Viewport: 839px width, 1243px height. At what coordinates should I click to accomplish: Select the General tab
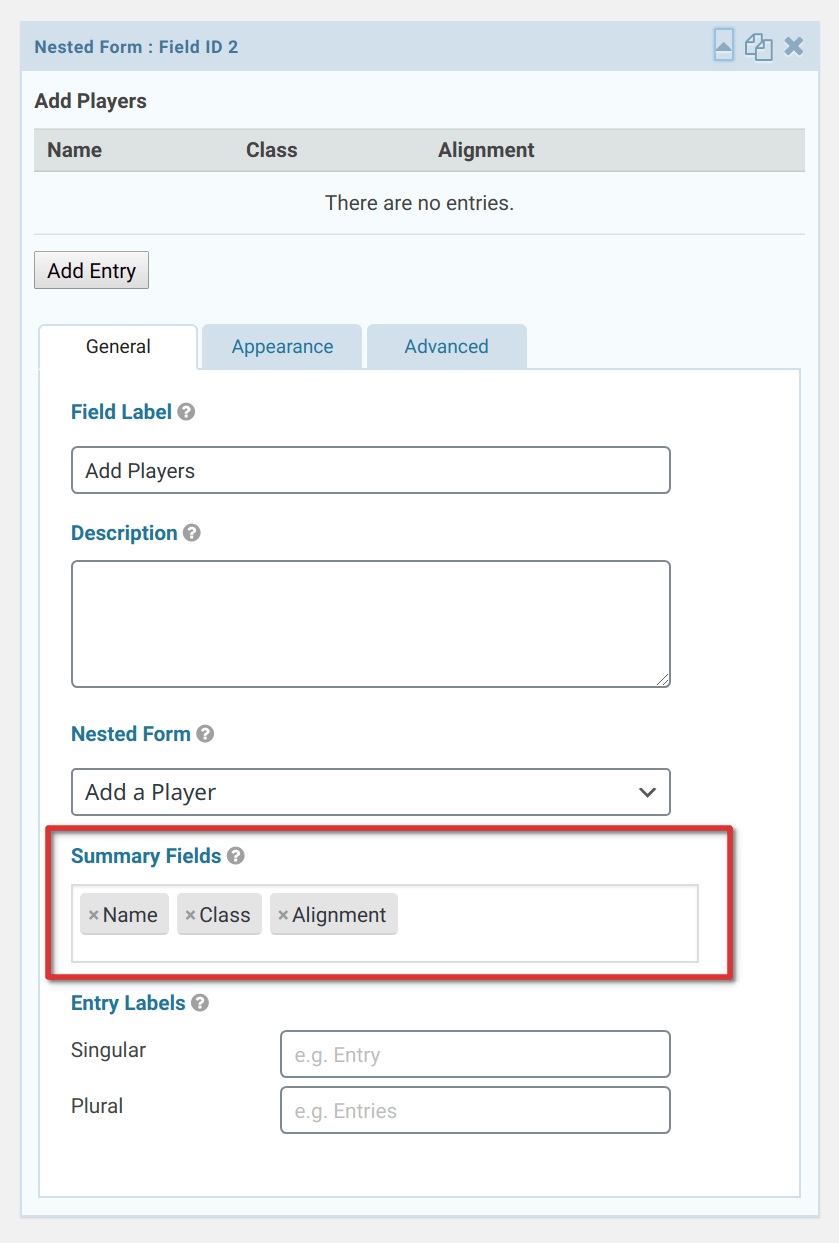point(117,346)
